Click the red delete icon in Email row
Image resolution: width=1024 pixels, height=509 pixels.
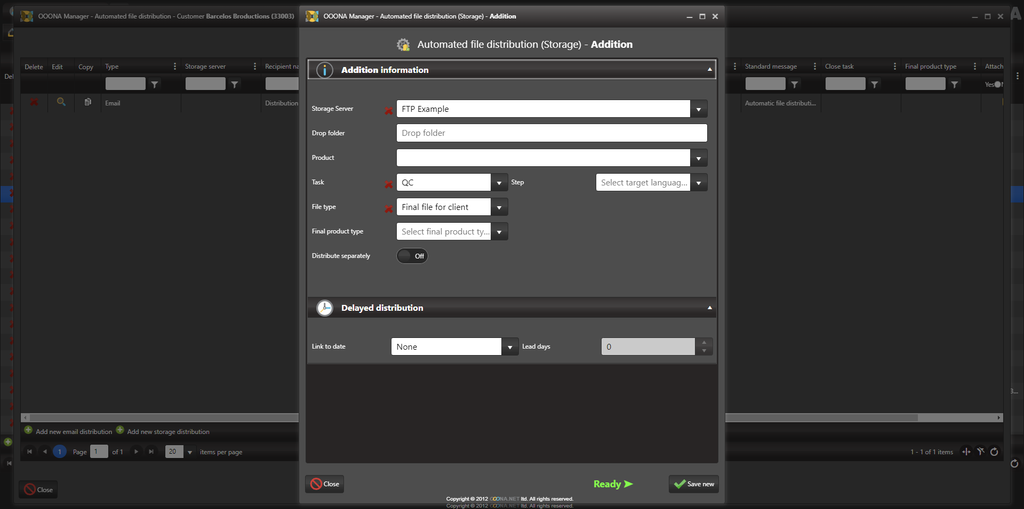(x=33, y=102)
